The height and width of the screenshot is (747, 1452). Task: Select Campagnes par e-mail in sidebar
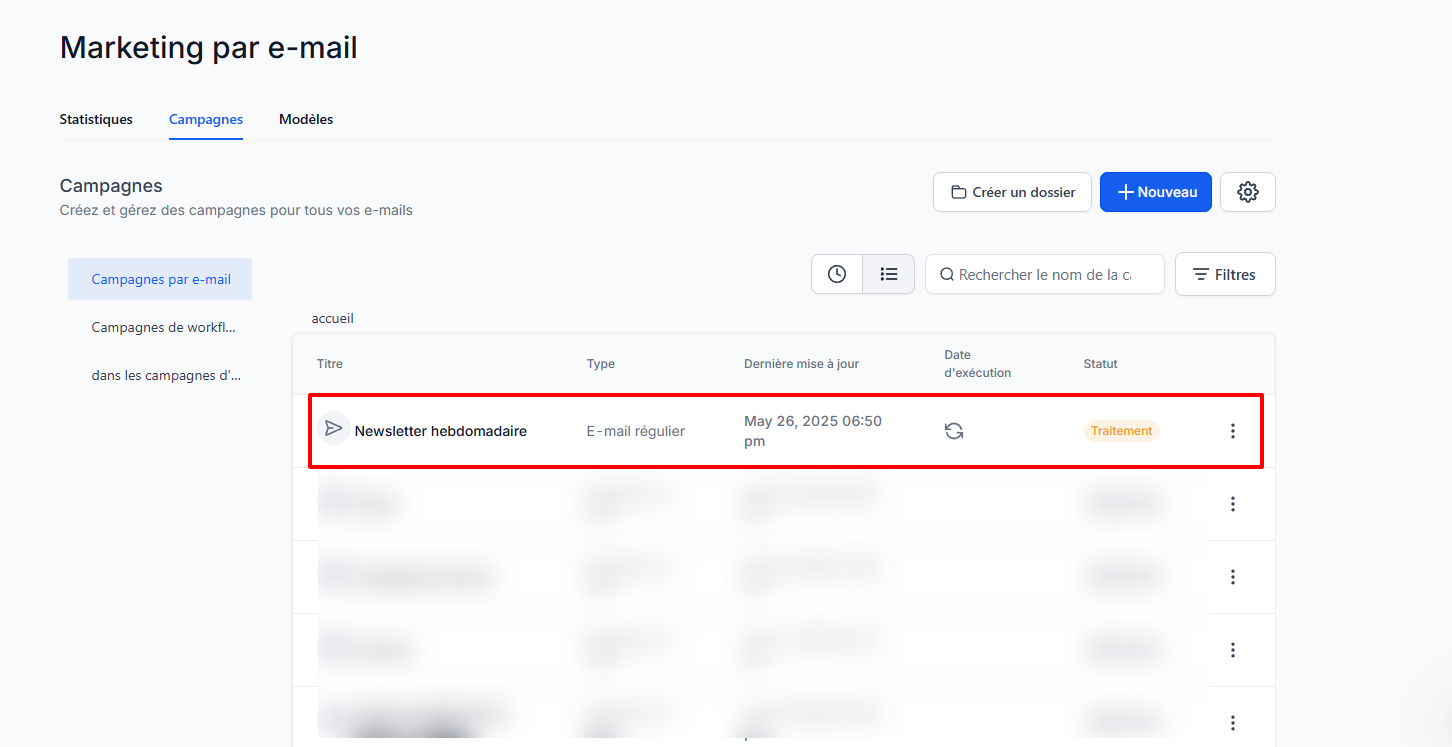(x=161, y=279)
